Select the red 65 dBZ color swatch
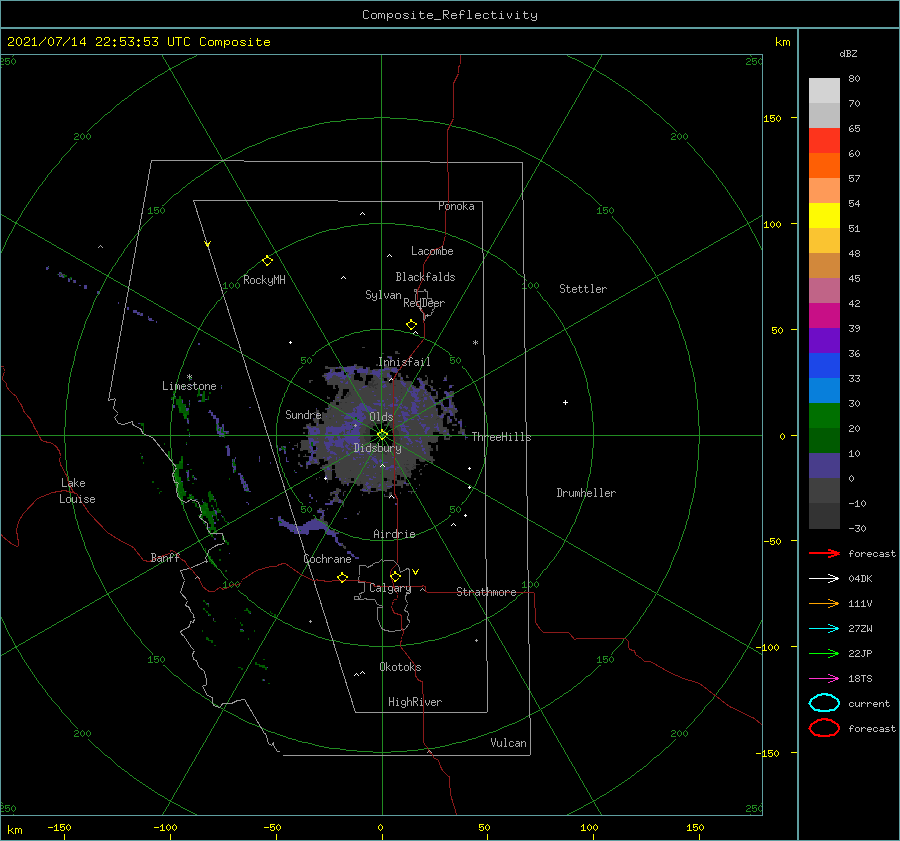Screen dimensions: 900x841 click(x=824, y=140)
